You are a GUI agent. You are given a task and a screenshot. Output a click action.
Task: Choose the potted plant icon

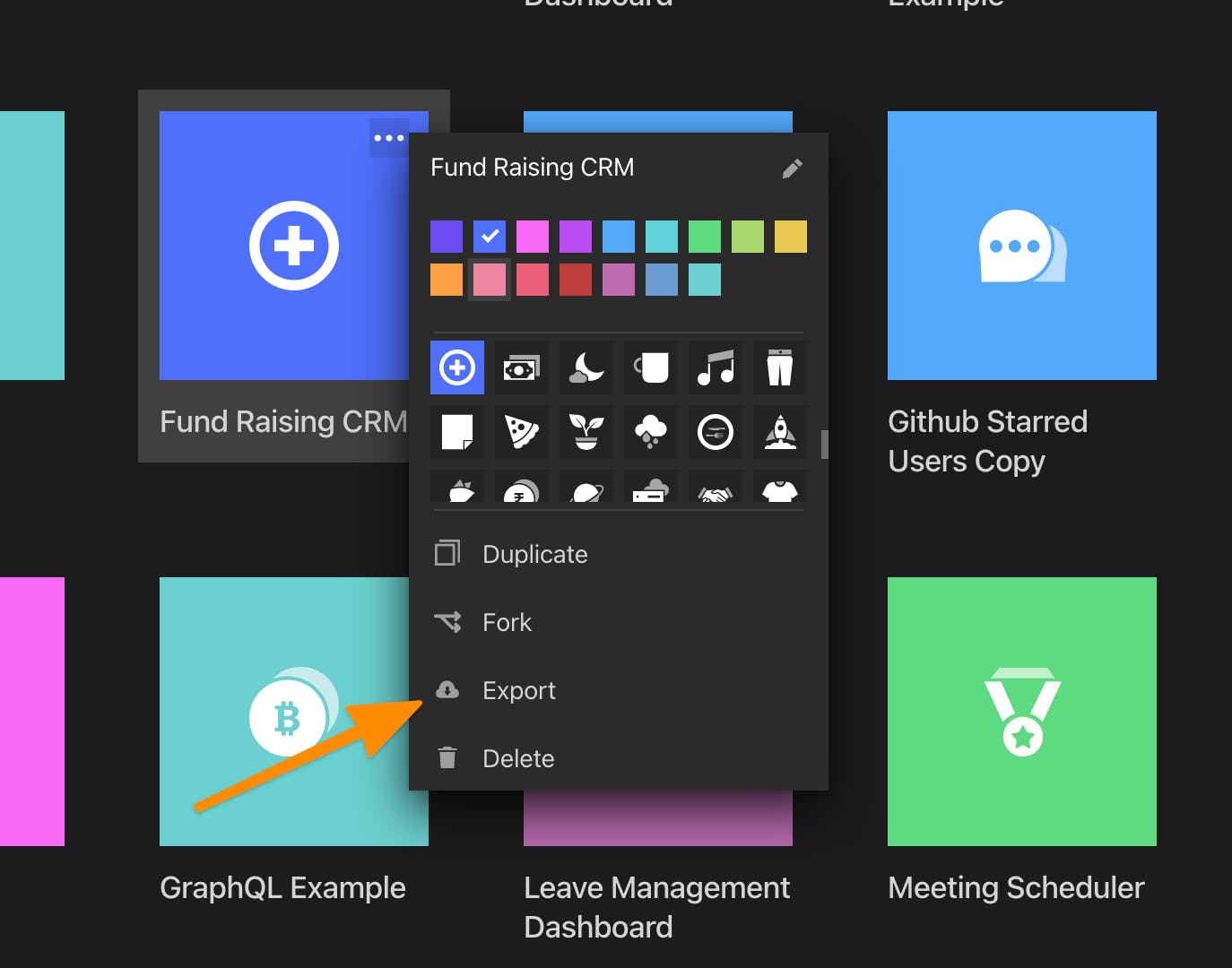click(586, 432)
